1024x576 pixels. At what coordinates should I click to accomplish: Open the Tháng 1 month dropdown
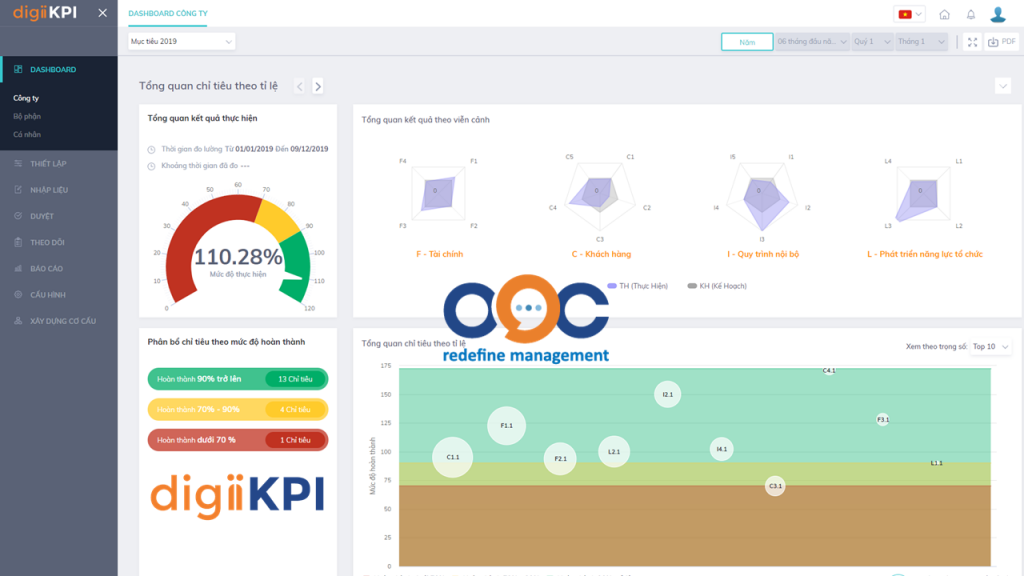pyautogui.click(x=921, y=42)
